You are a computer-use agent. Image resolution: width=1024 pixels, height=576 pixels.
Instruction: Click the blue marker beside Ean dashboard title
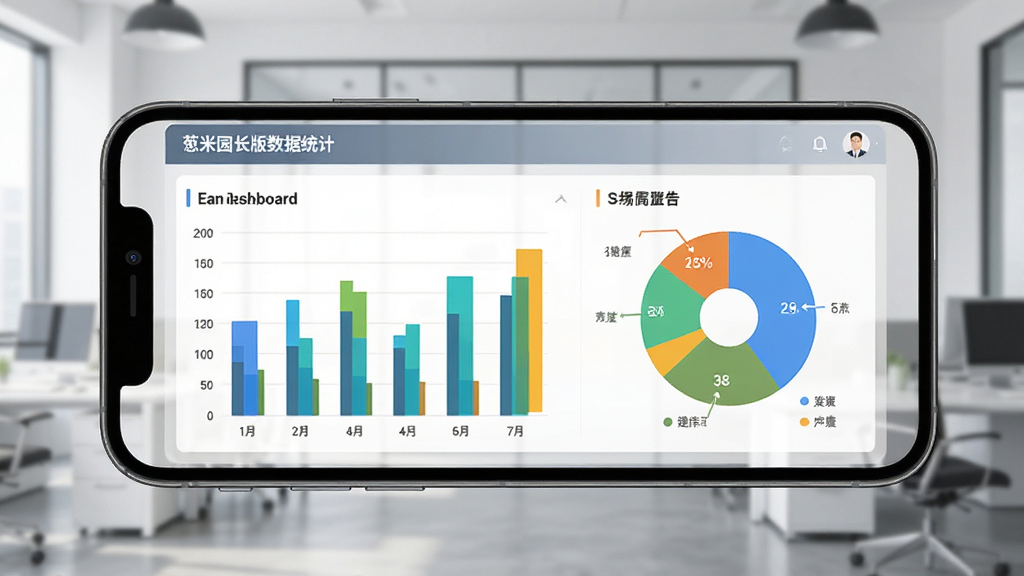click(188, 199)
